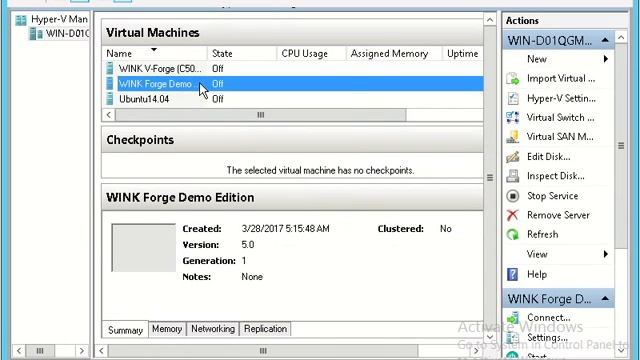Click the red Remove Server X icon
The height and width of the screenshot is (360, 640).
(x=513, y=215)
